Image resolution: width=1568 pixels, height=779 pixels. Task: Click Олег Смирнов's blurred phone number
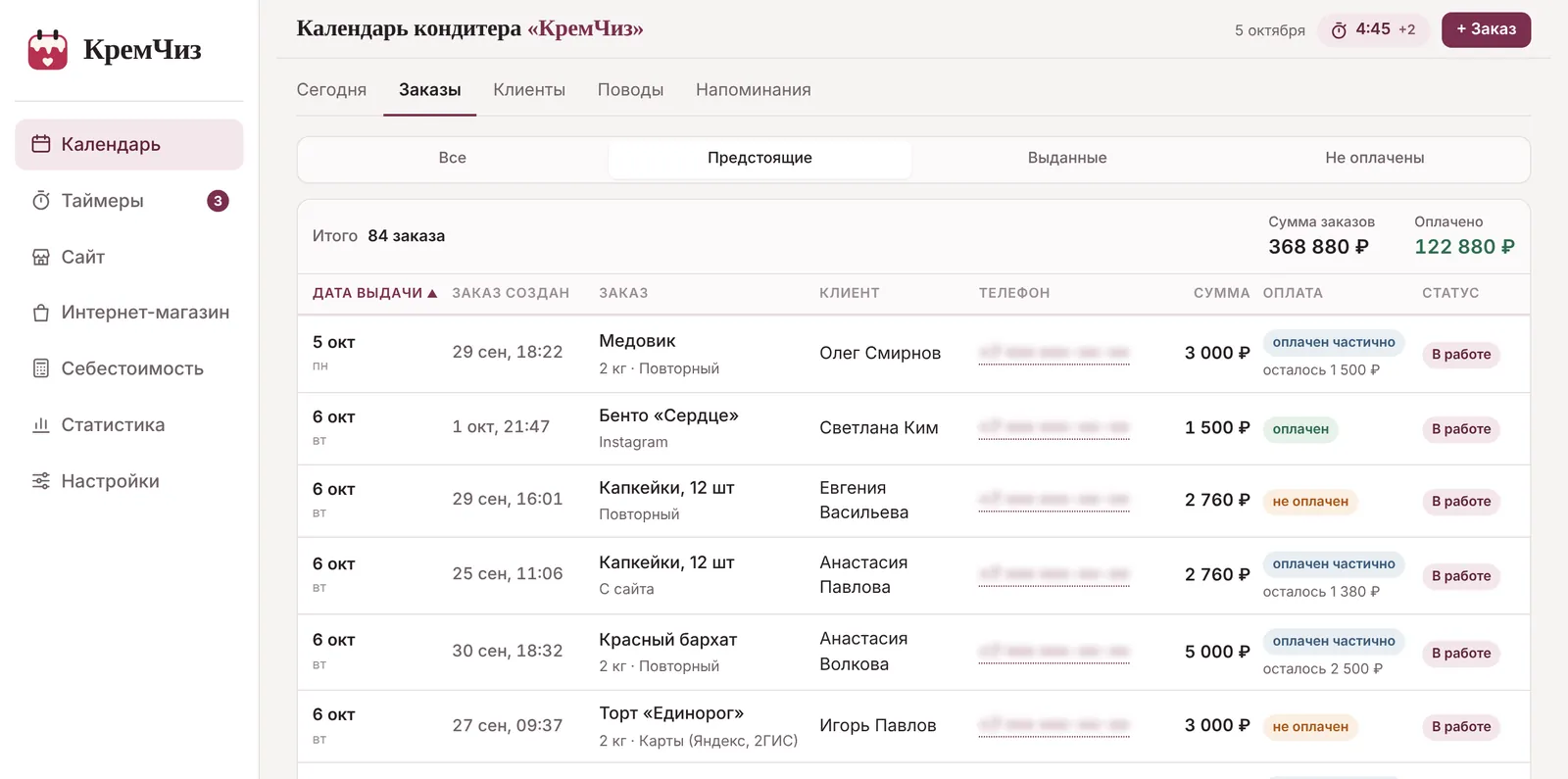1053,353
